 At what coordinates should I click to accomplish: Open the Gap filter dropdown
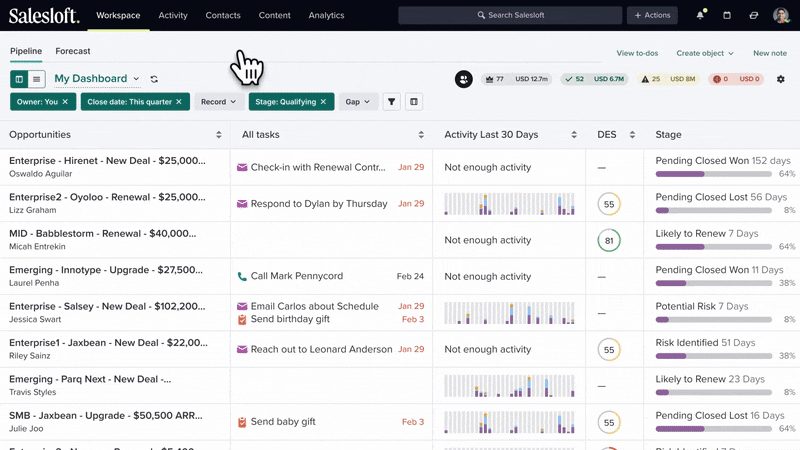pos(358,102)
